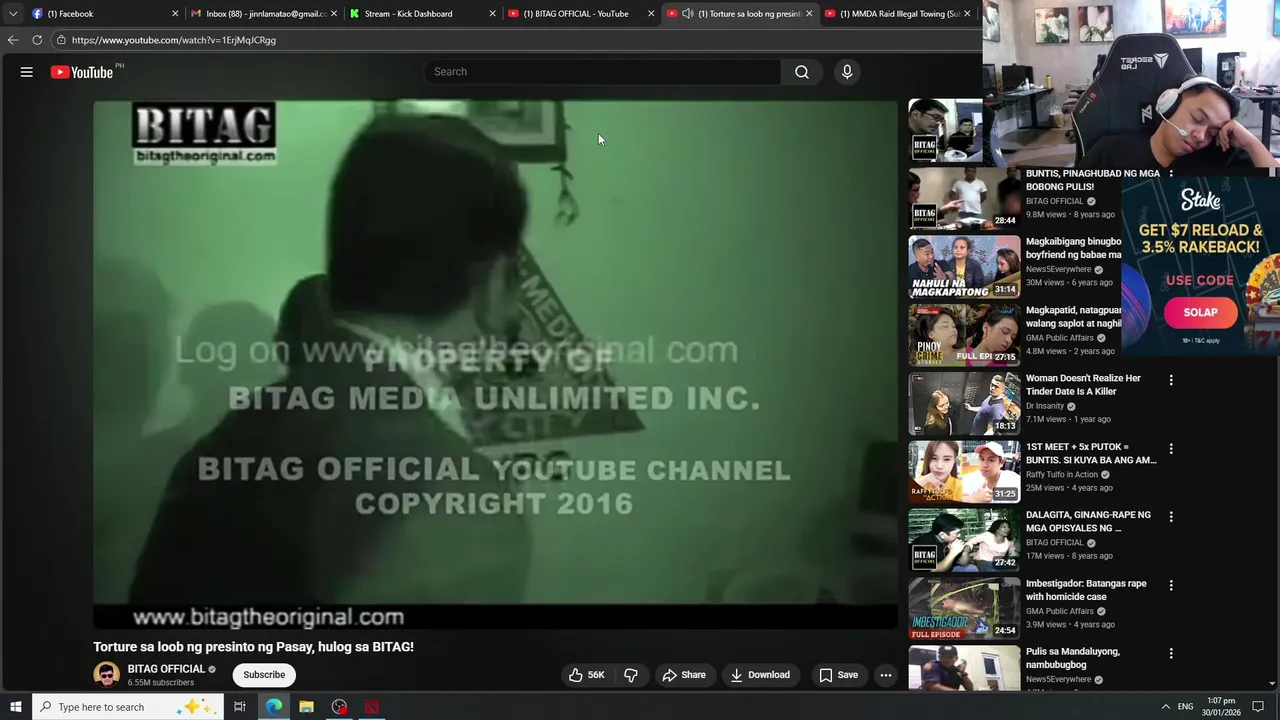Viewport: 1280px width, 720px height.
Task: Open options for Imbestigador Batangas rape video
Action: tap(1171, 585)
